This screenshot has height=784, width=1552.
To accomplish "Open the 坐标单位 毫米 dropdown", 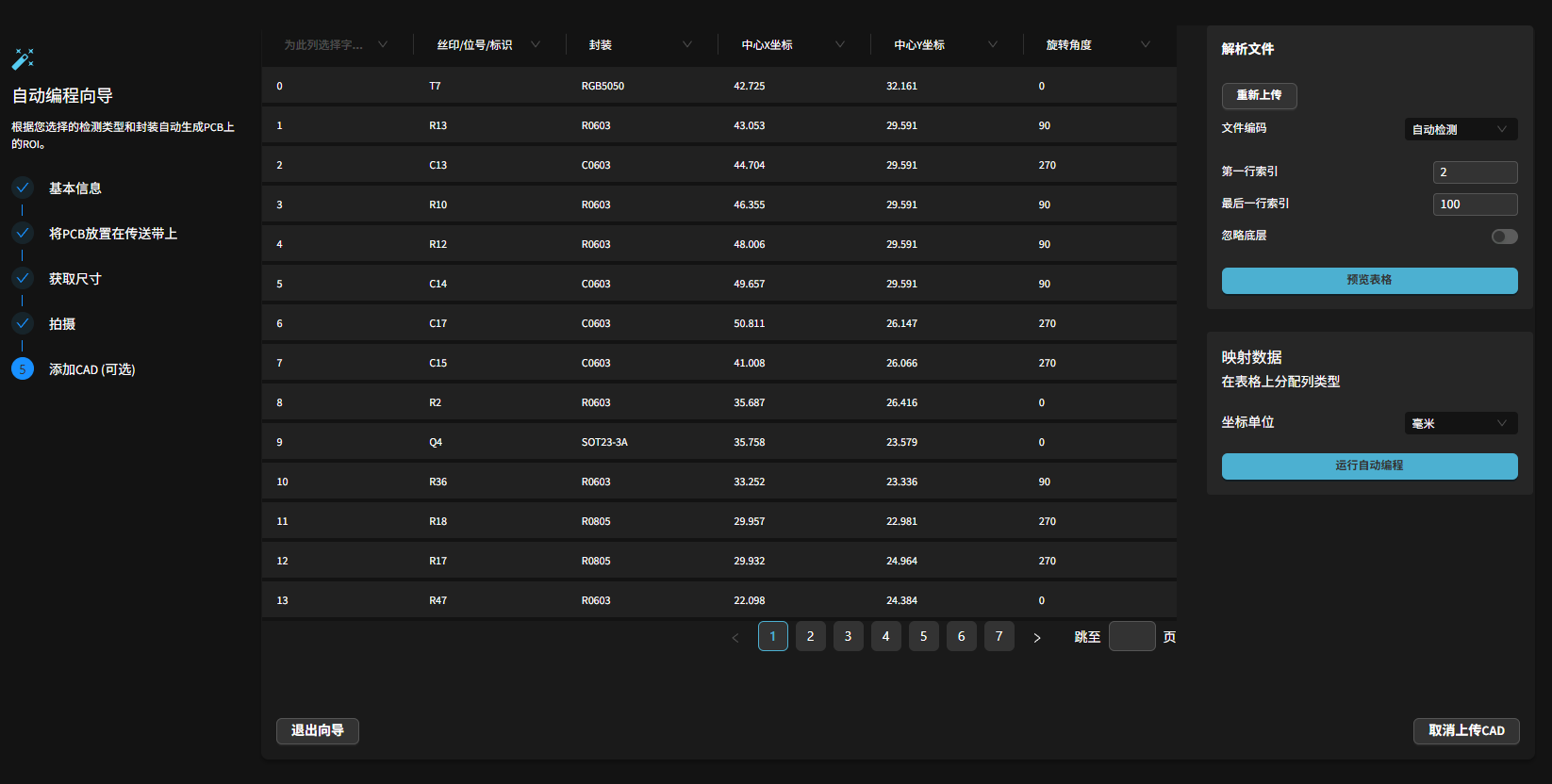I will (1461, 423).
